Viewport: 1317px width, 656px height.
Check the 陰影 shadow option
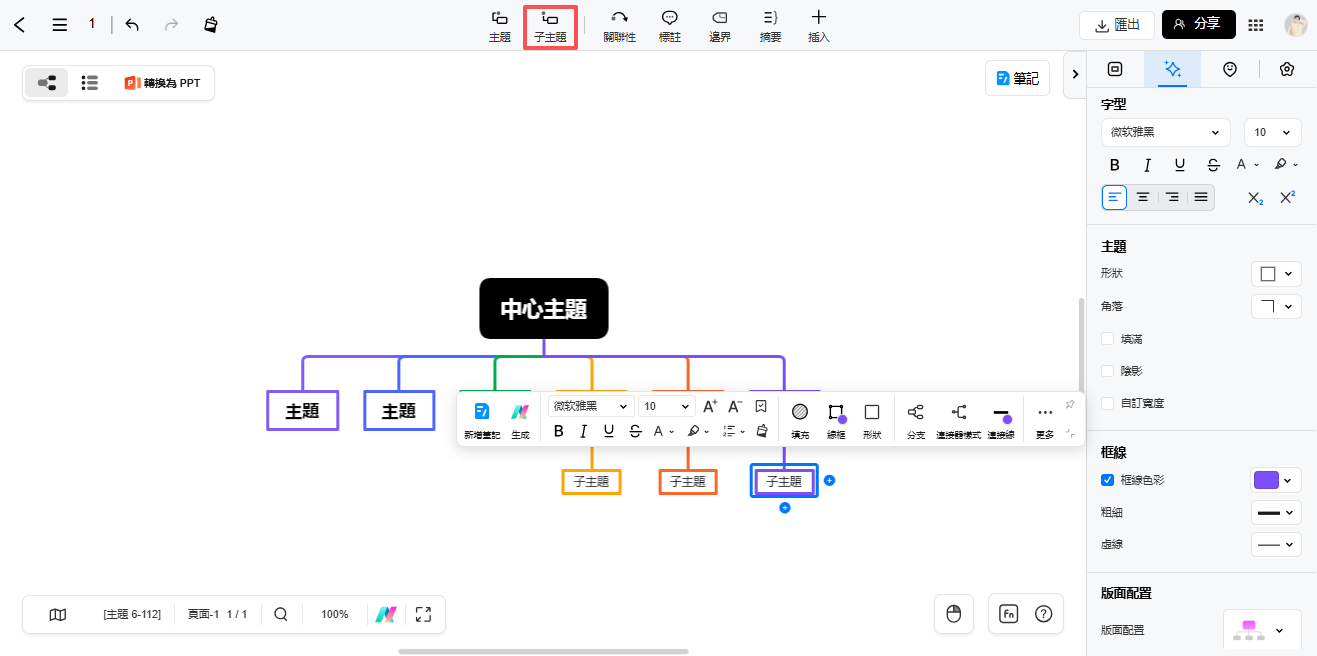[x=1107, y=370]
